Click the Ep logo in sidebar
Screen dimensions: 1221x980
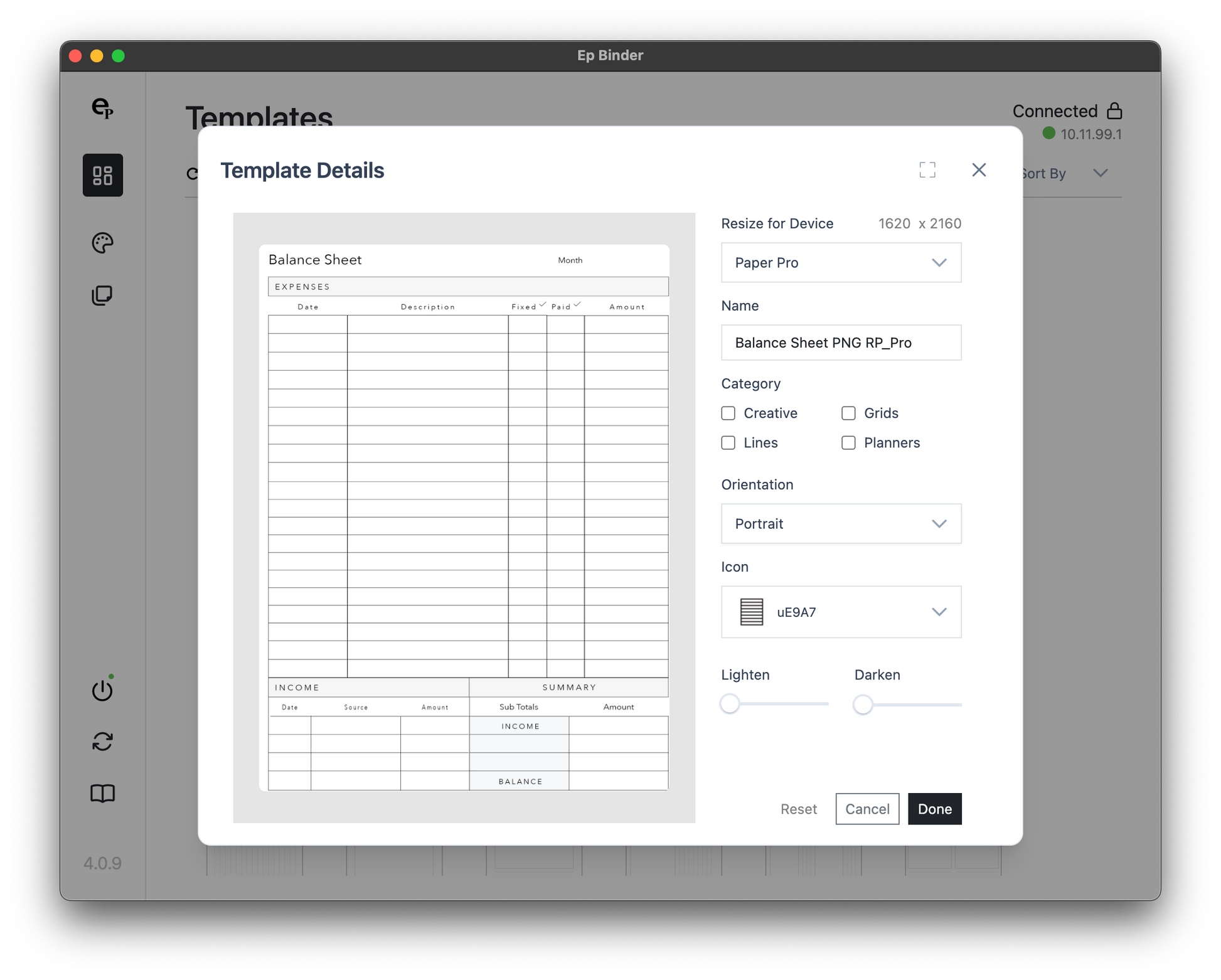102,108
